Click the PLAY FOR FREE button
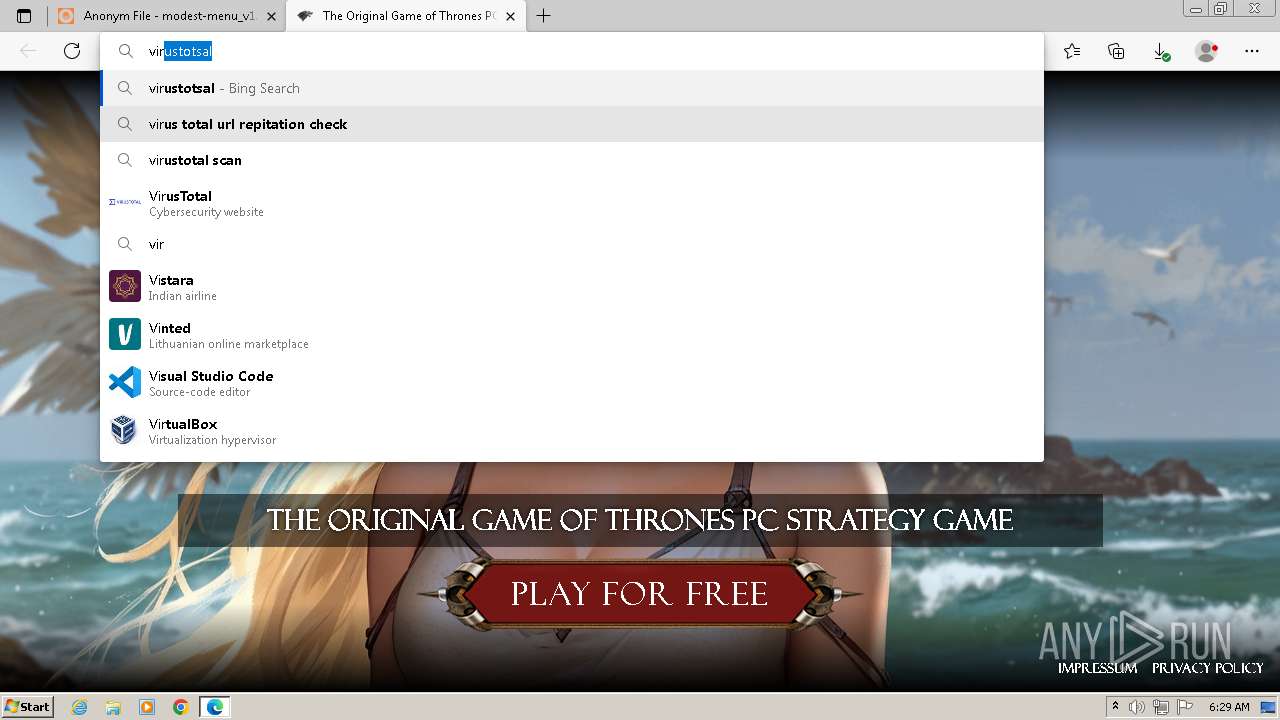This screenshot has width=1280, height=720. point(639,594)
